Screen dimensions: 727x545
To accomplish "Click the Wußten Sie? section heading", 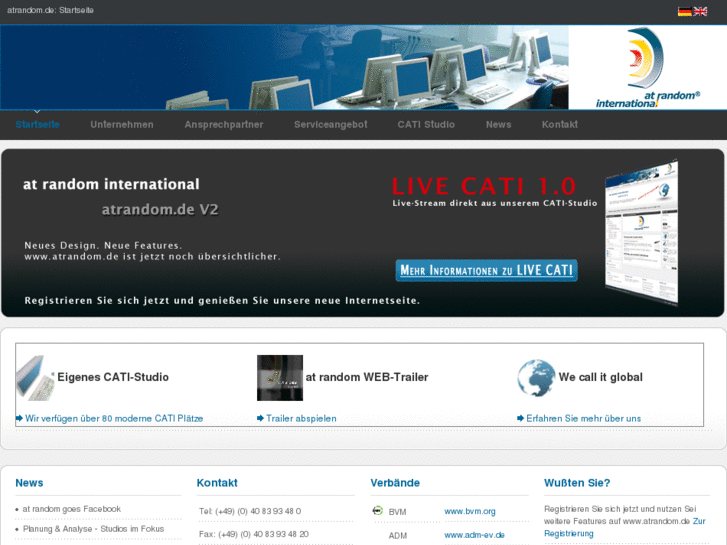I will 577,483.
